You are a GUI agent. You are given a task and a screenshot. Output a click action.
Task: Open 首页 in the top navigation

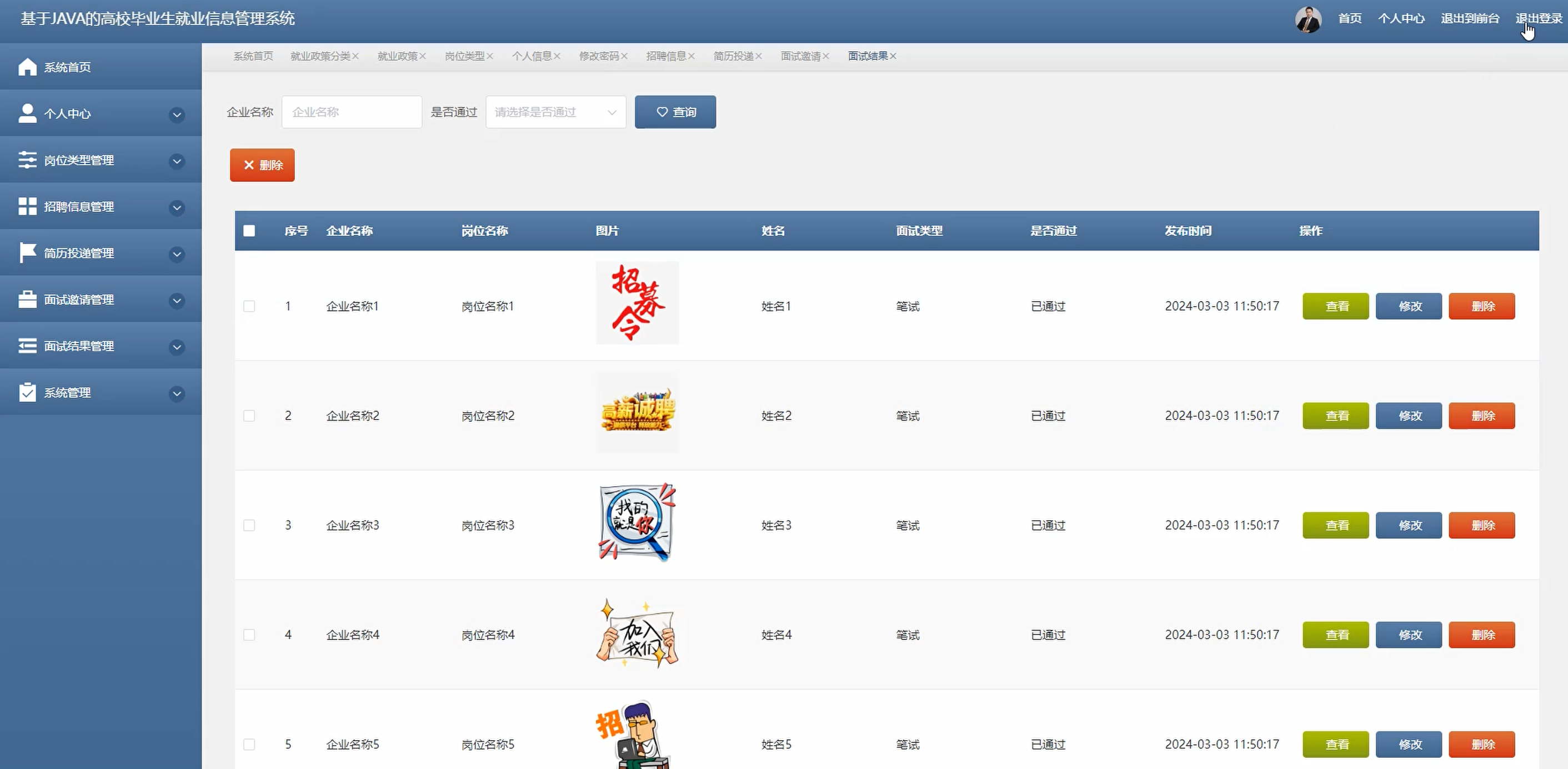pos(1350,18)
